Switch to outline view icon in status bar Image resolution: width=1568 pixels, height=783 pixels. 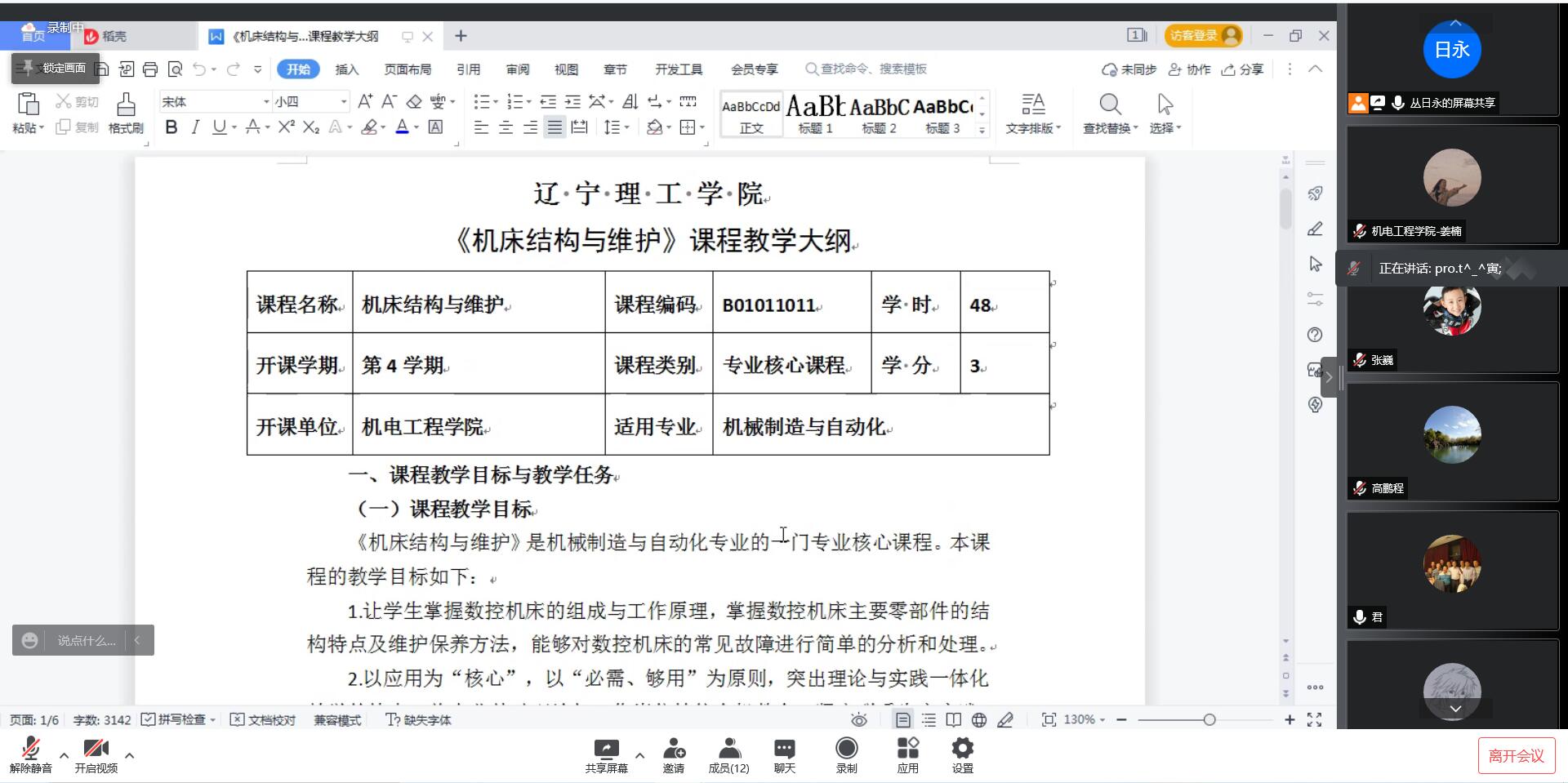[x=929, y=719]
